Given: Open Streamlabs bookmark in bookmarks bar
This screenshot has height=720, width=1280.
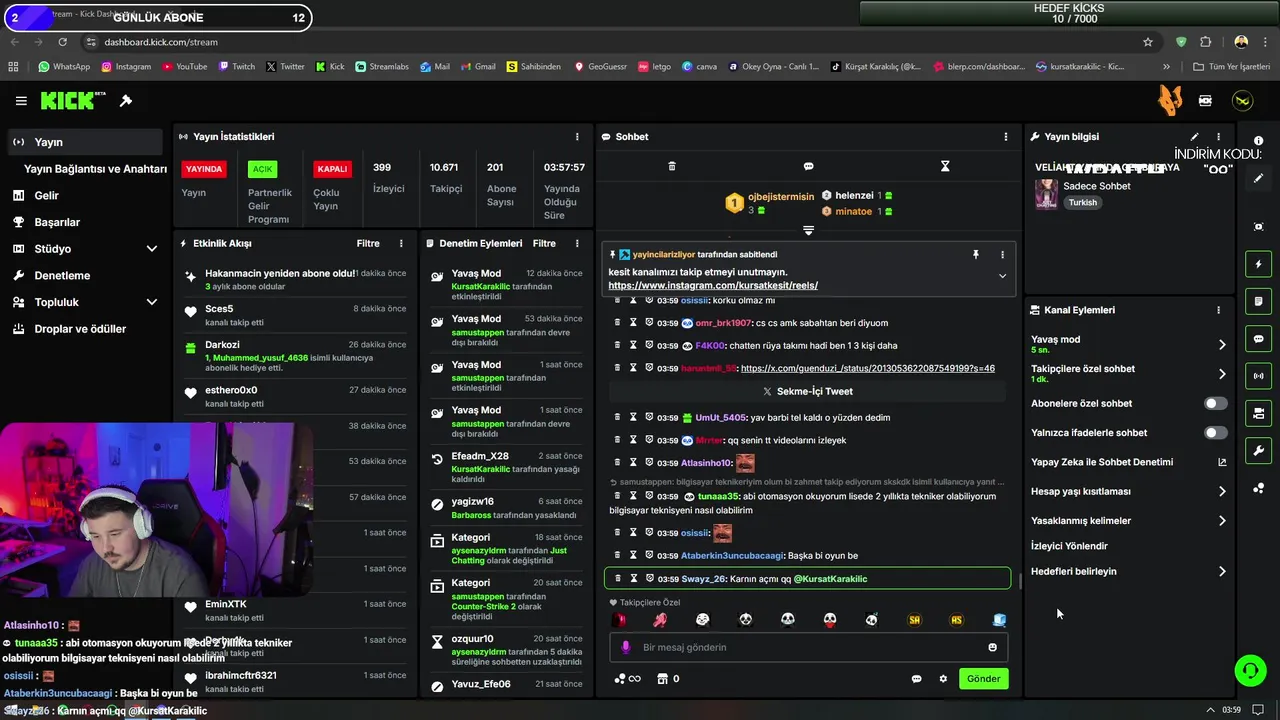Looking at the screenshot, I should click(381, 67).
